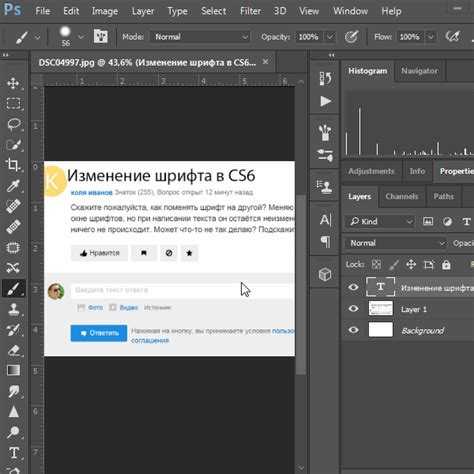Select the Clone Stamp tool
The image size is (474, 474).
click(13, 309)
